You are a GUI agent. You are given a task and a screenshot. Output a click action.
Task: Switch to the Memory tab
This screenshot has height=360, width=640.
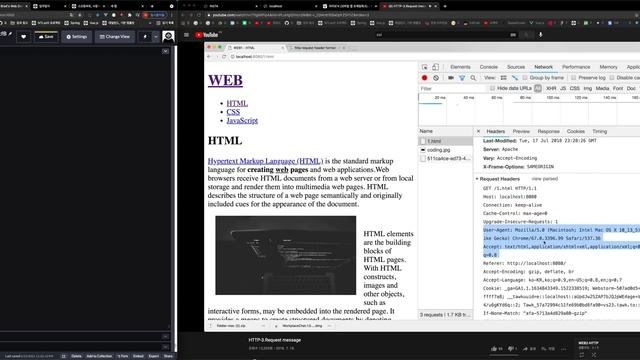click(608, 67)
